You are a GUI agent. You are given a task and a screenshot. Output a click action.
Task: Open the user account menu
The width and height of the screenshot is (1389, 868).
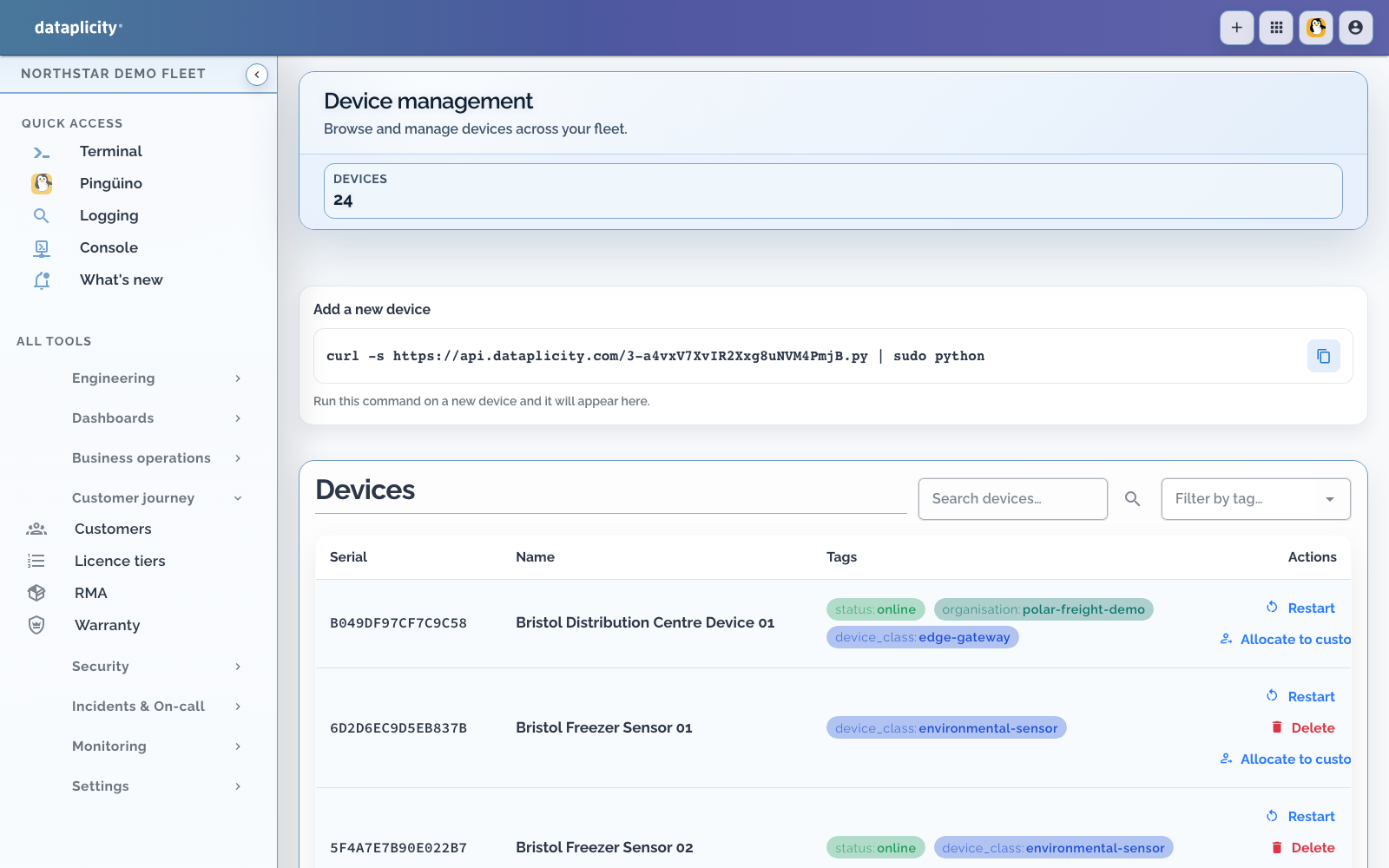(x=1355, y=28)
